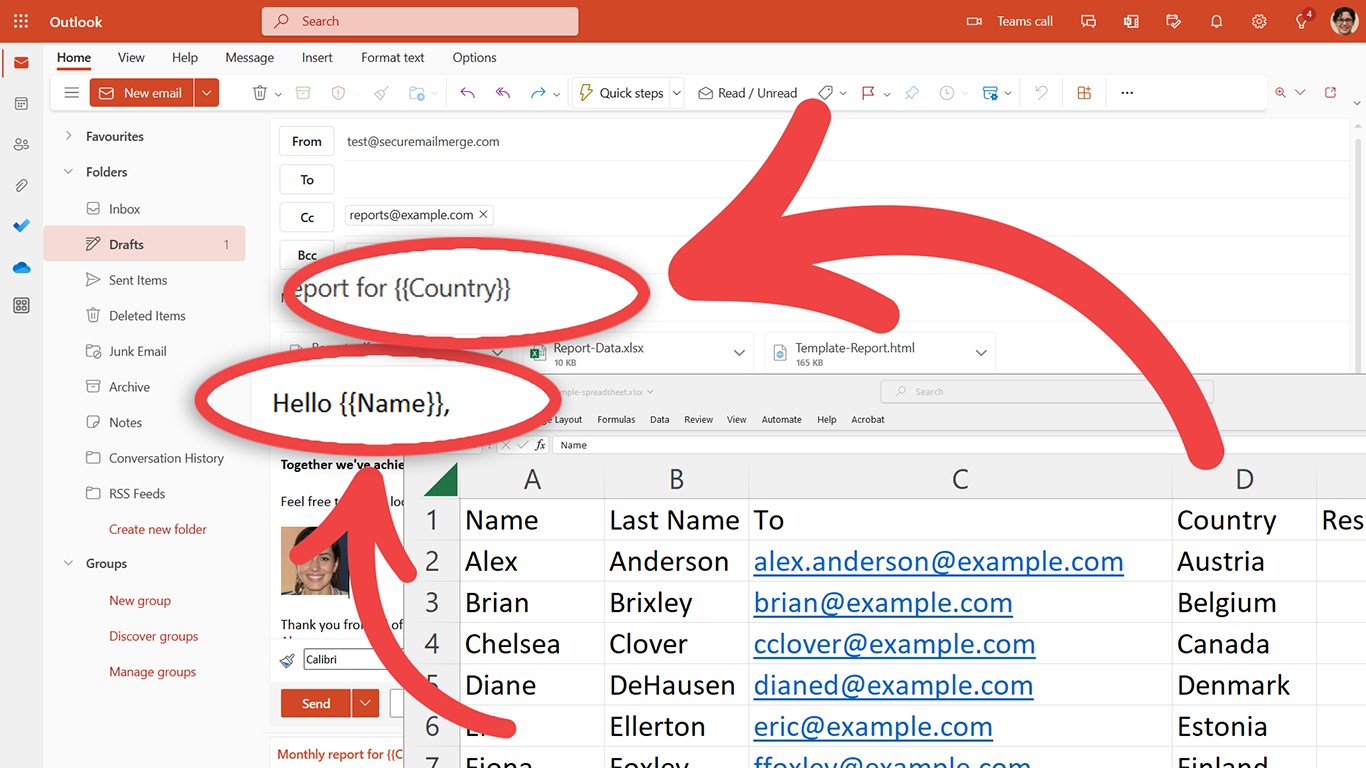Collapse the Groups section

tap(69, 563)
